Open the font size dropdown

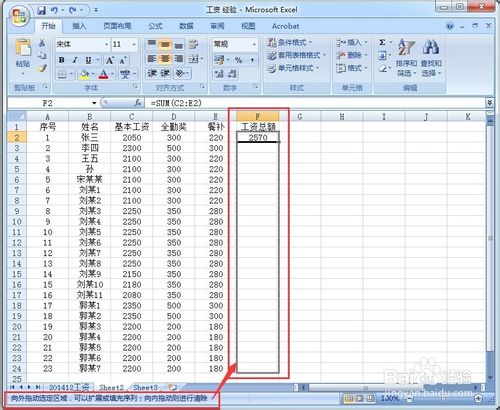pos(134,44)
